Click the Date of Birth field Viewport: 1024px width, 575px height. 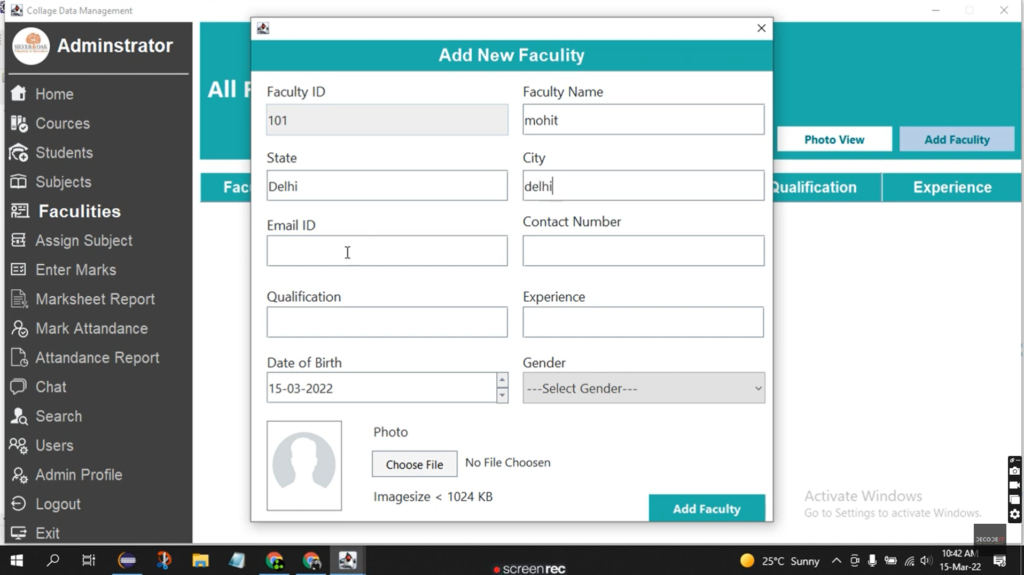[381, 388]
